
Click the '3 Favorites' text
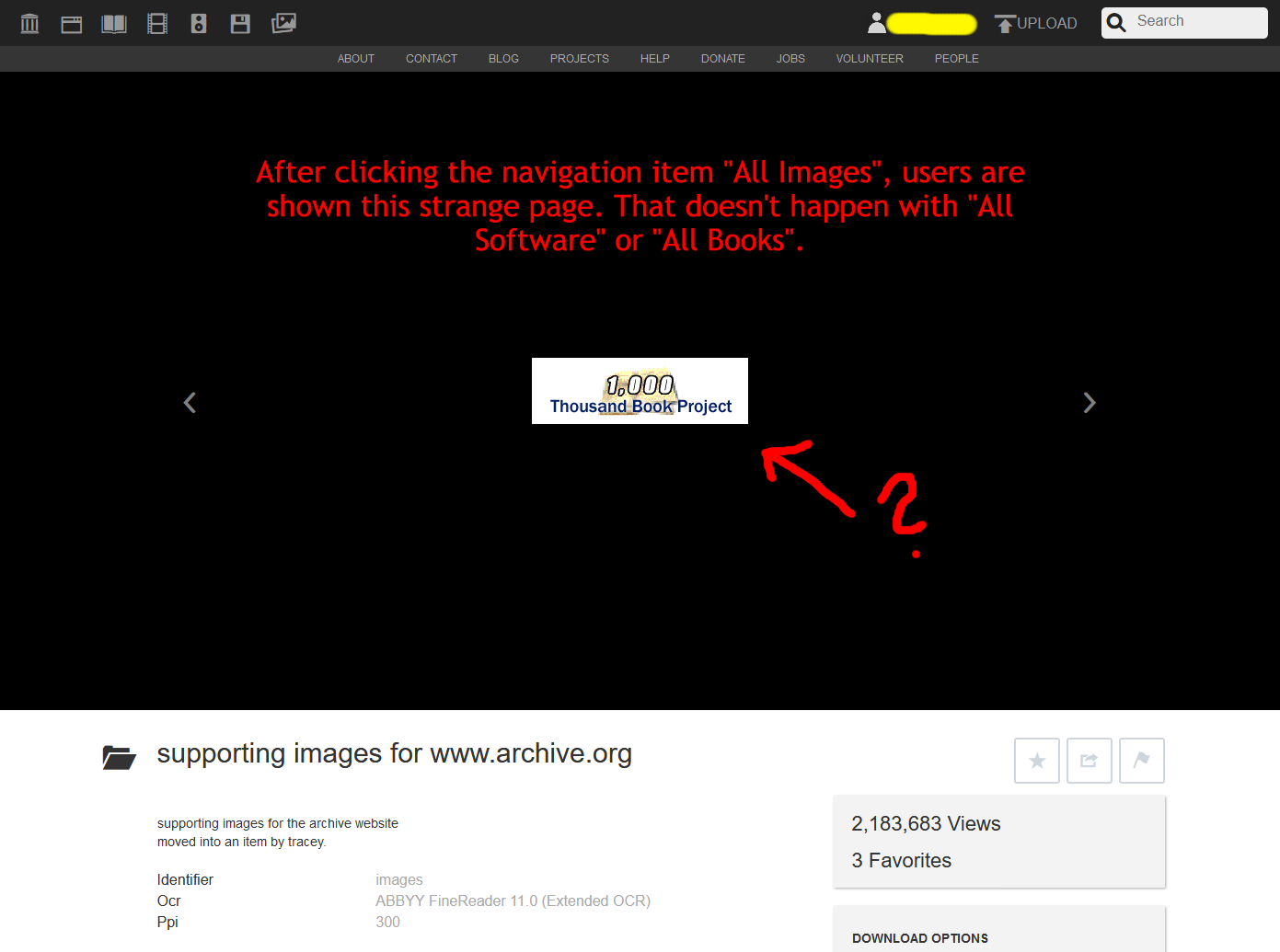(x=901, y=861)
